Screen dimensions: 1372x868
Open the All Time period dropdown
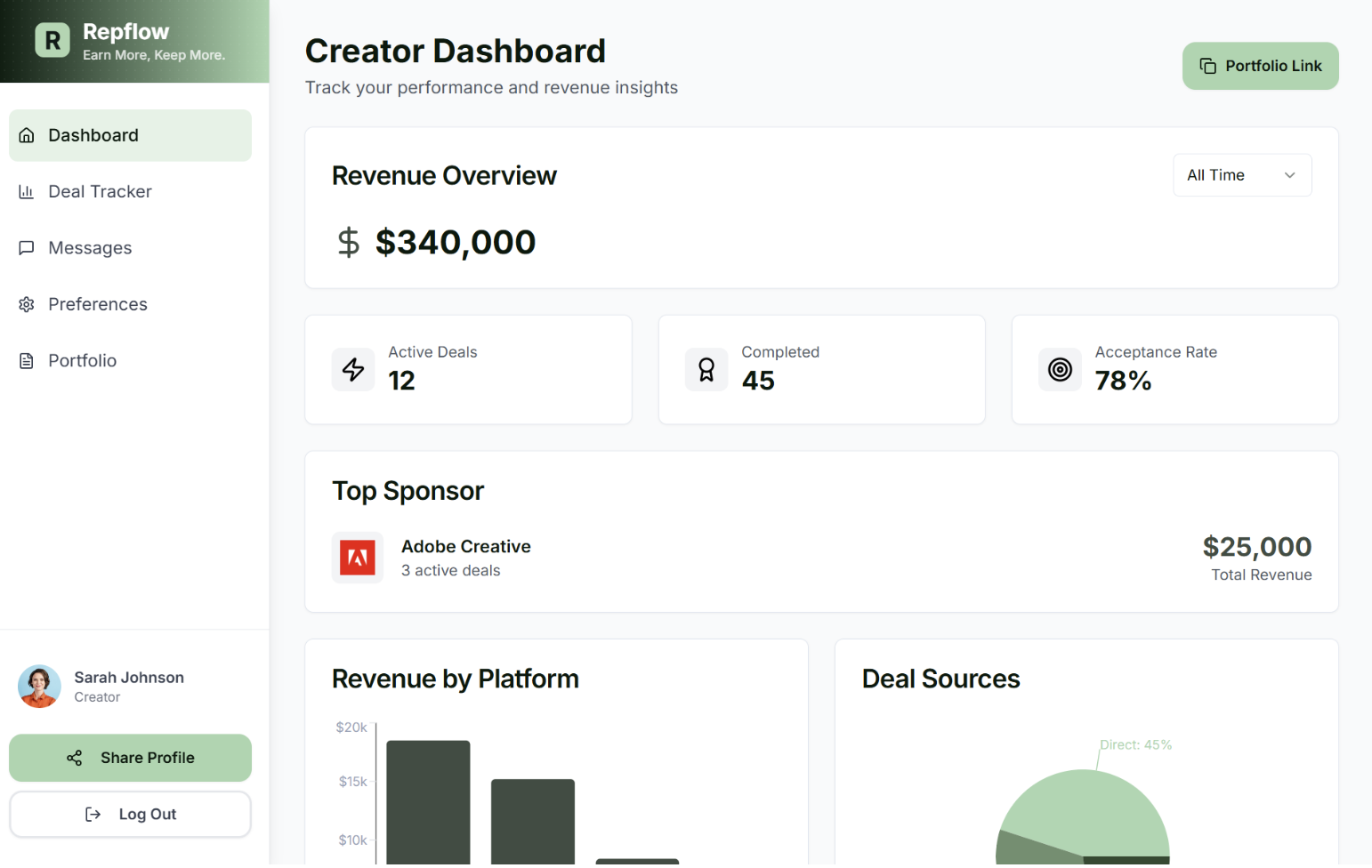point(1241,175)
